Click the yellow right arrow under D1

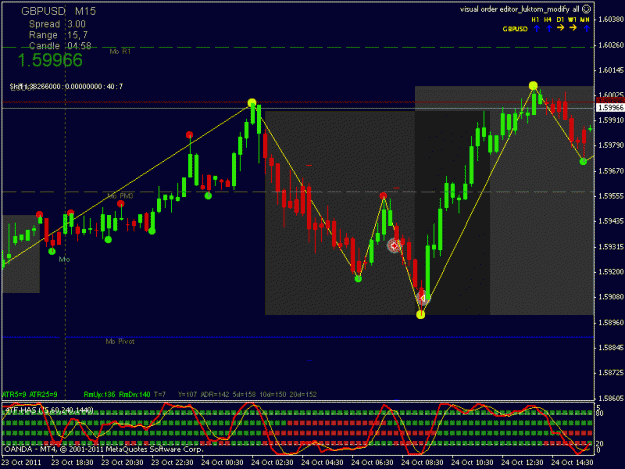pyautogui.click(x=560, y=28)
